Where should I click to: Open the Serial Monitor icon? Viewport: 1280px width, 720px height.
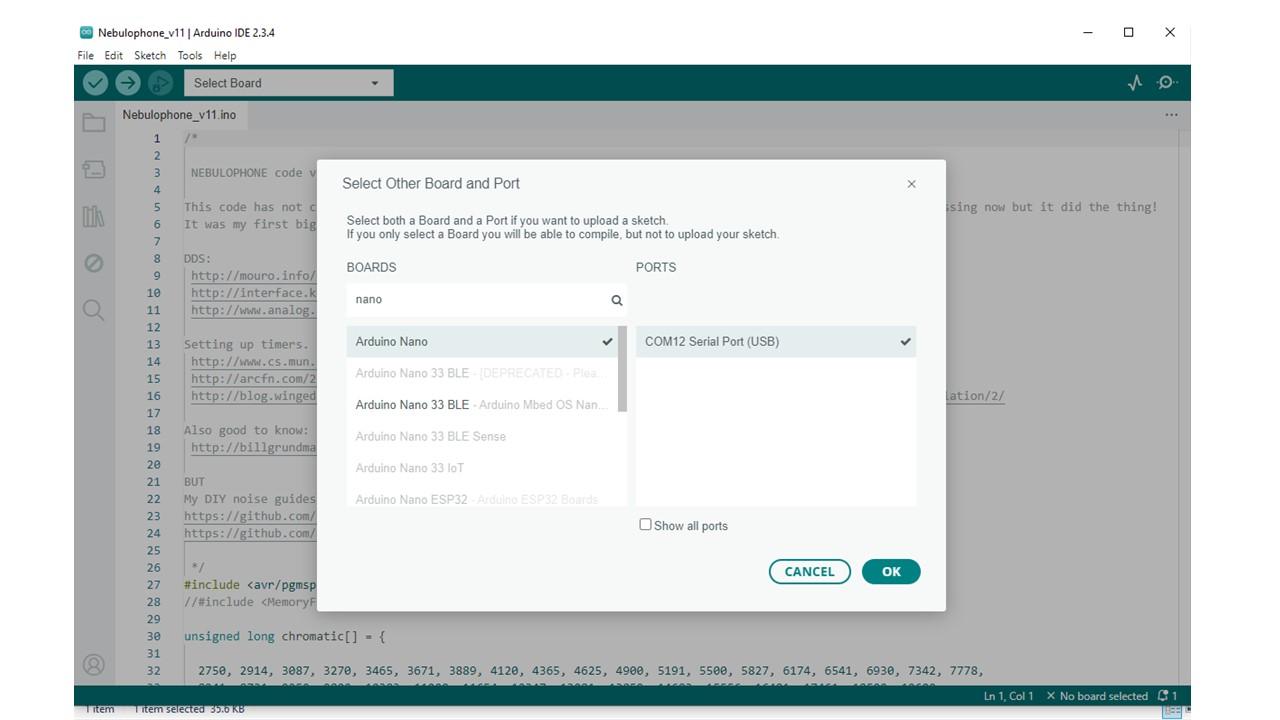click(1166, 83)
